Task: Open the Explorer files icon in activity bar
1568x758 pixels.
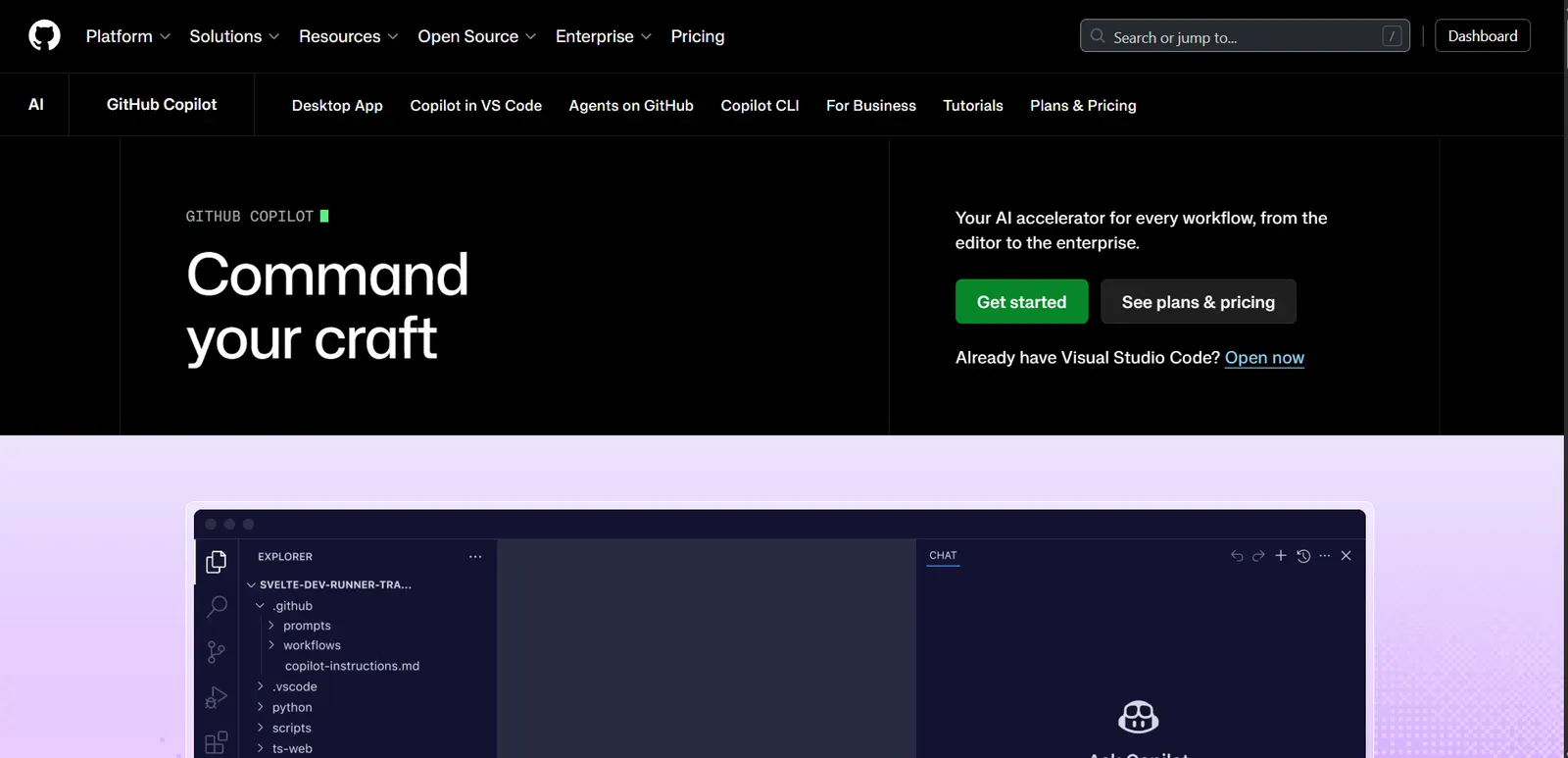Action: coord(217,562)
